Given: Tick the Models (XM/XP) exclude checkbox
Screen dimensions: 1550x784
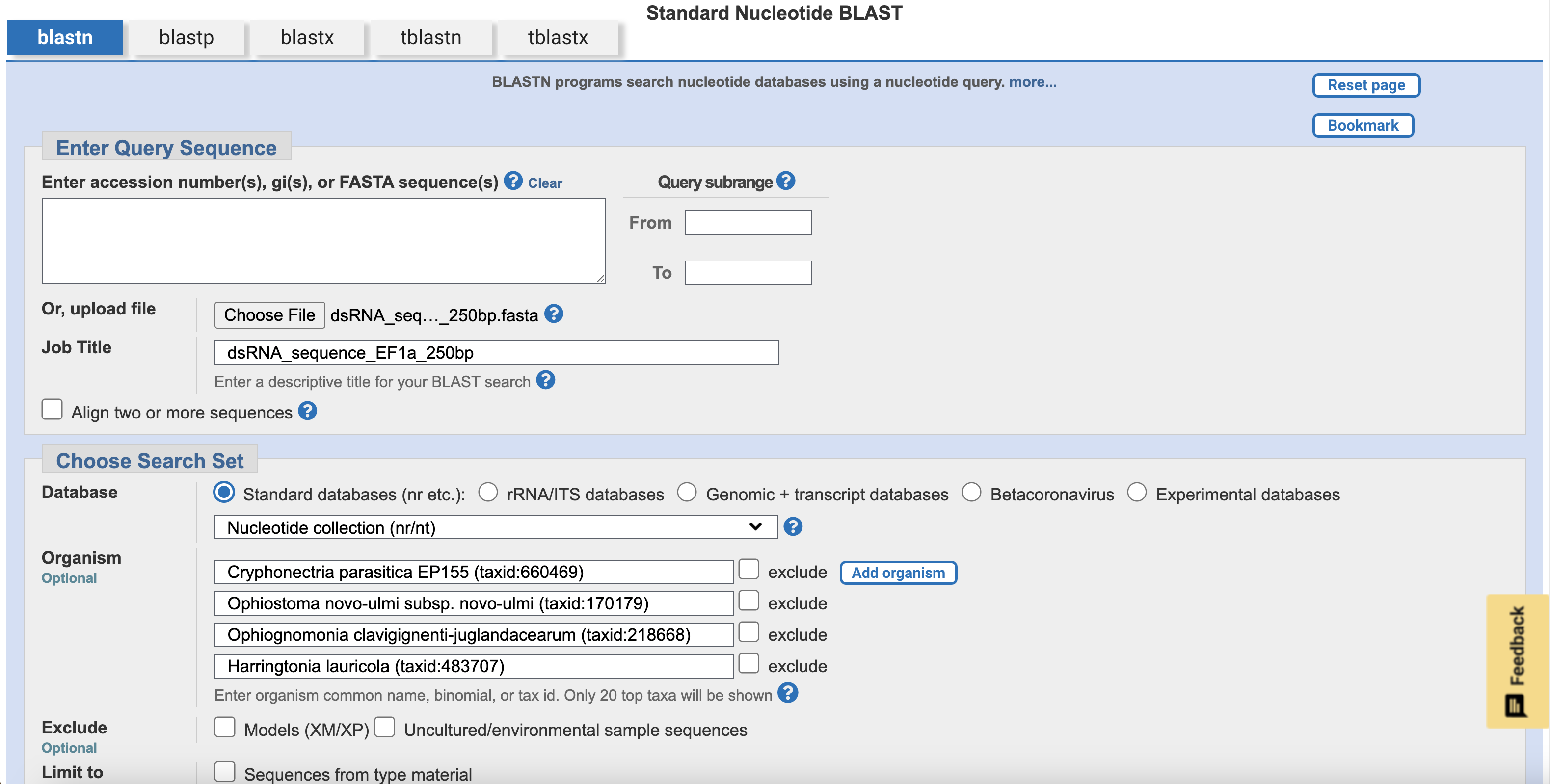Looking at the screenshot, I should [224, 728].
